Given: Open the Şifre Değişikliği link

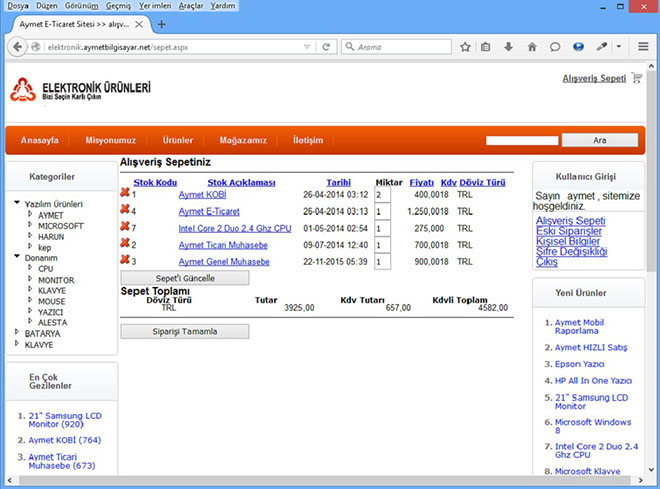Looking at the screenshot, I should click(572, 252).
